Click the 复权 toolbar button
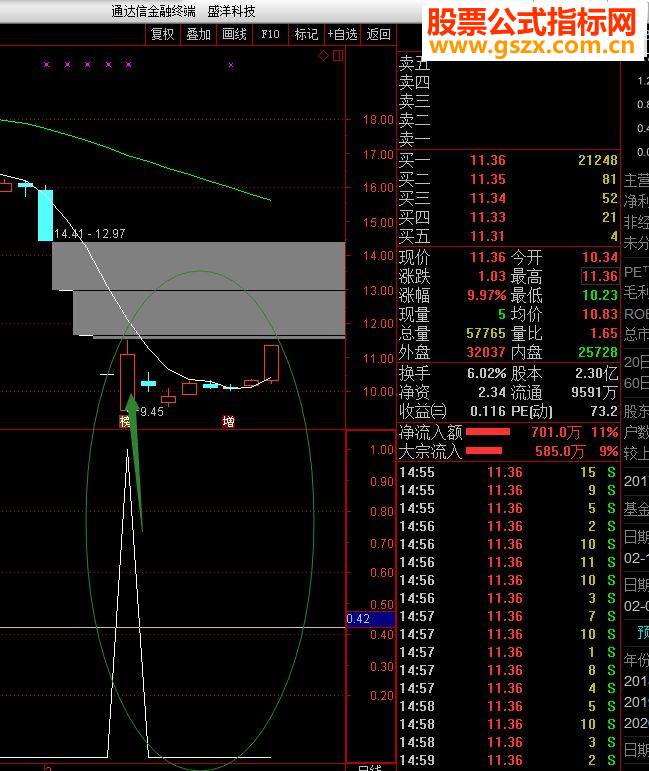The height and width of the screenshot is (771, 649). [163, 34]
